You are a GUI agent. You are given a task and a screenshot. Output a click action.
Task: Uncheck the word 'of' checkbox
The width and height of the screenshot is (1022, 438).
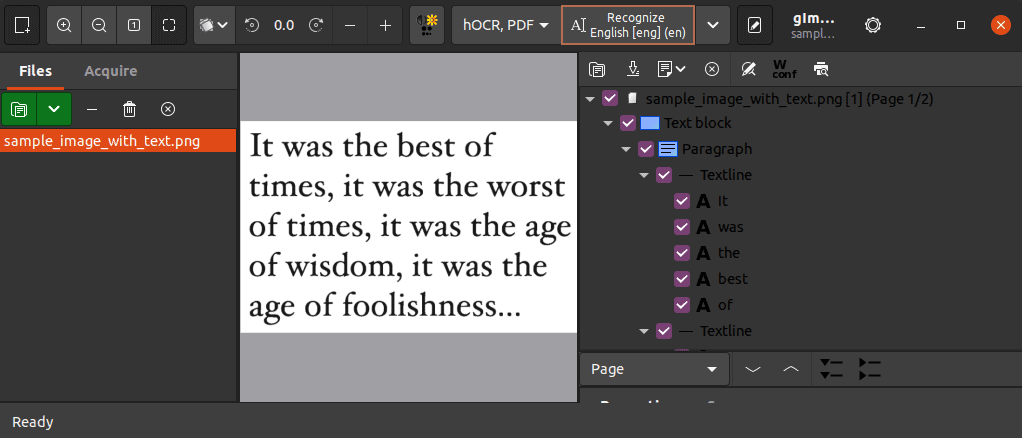[x=682, y=304]
